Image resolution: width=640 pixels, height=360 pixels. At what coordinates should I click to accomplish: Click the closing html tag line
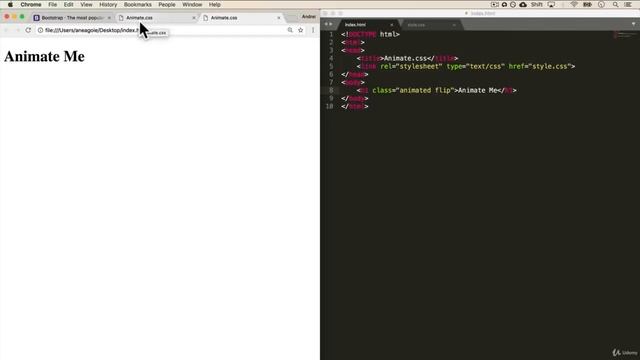355,107
